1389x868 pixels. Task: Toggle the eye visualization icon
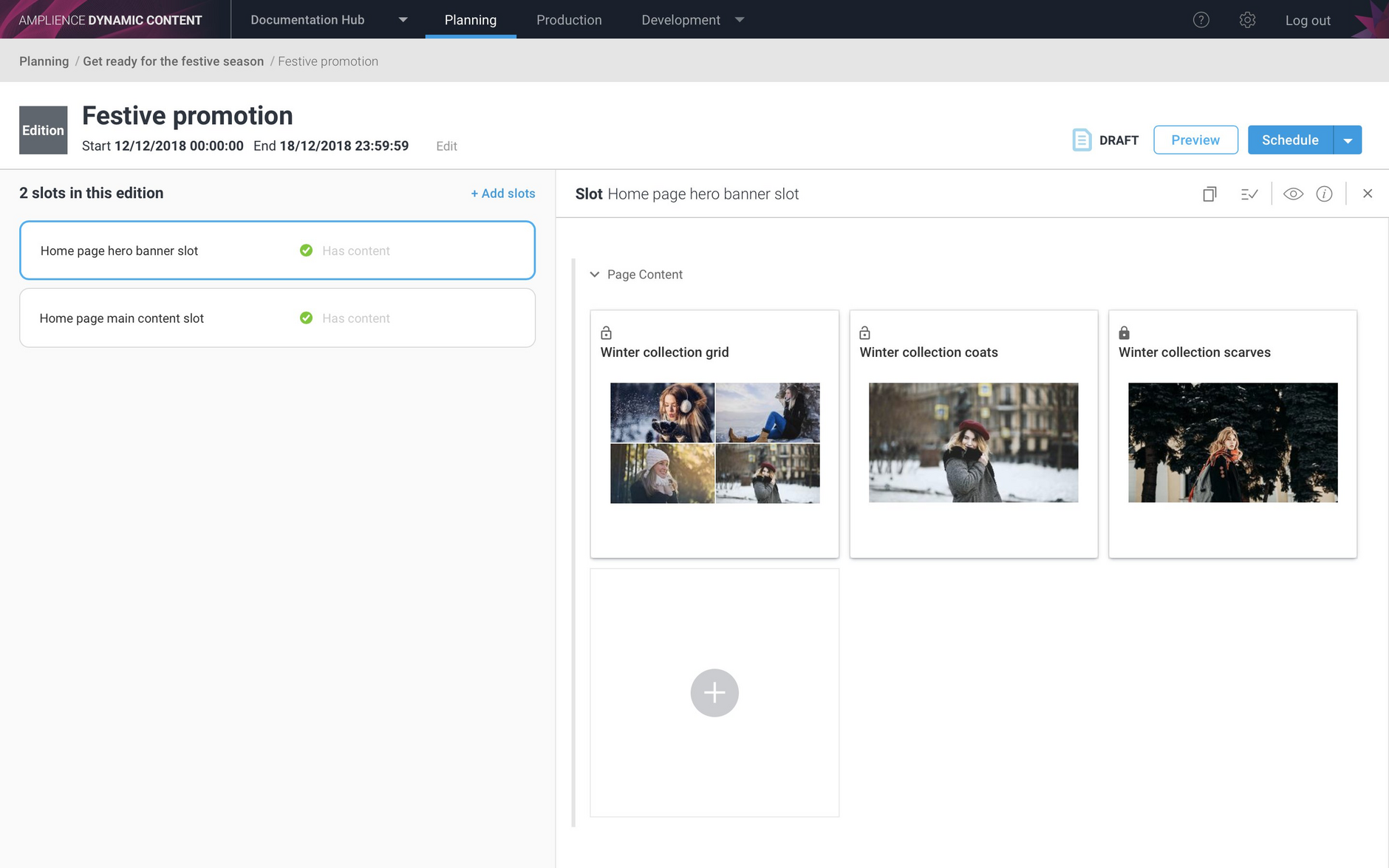pyautogui.click(x=1293, y=194)
